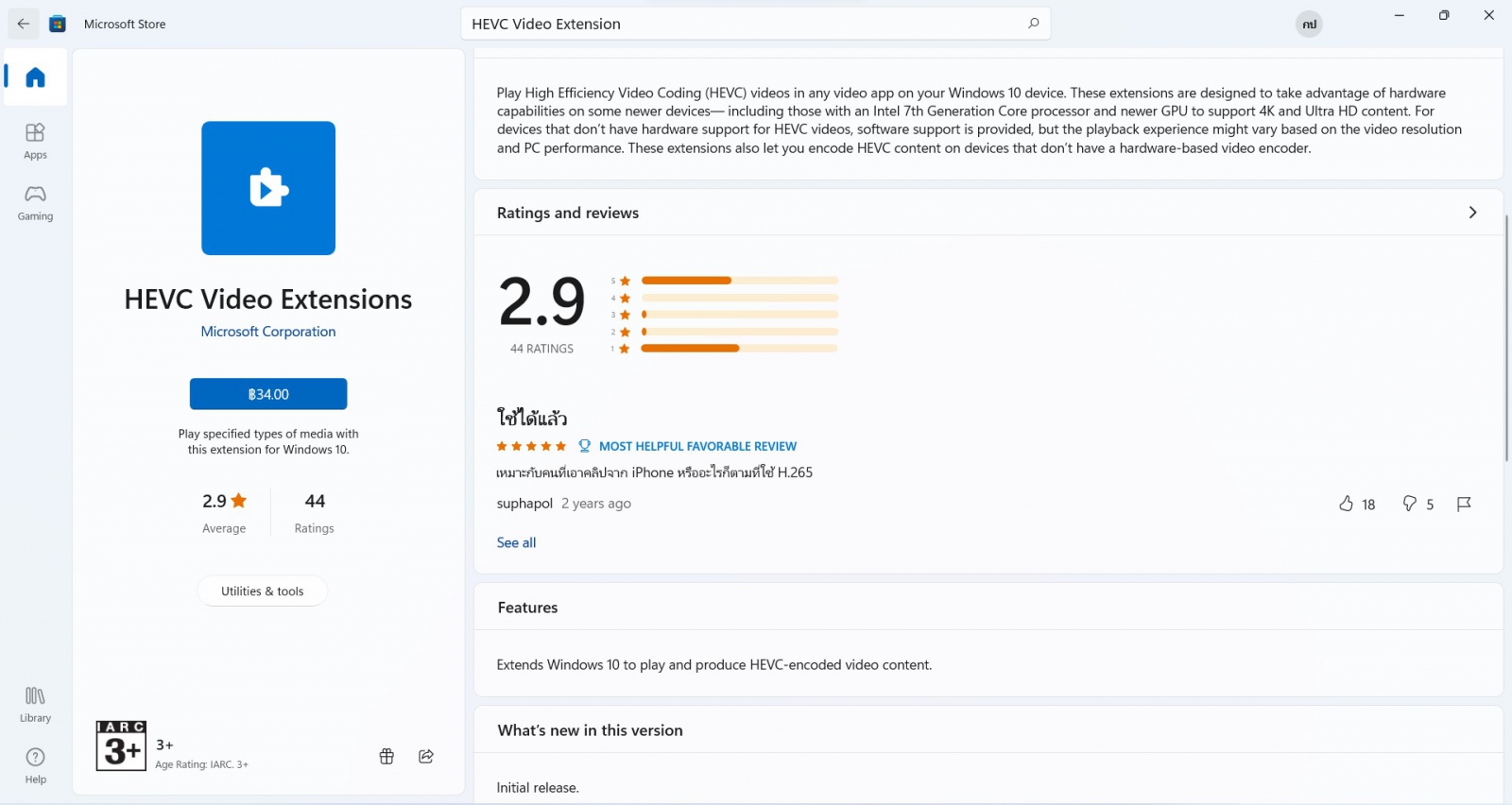Click the 5-star rating bar
Image resolution: width=1512 pixels, height=805 pixels.
point(739,281)
